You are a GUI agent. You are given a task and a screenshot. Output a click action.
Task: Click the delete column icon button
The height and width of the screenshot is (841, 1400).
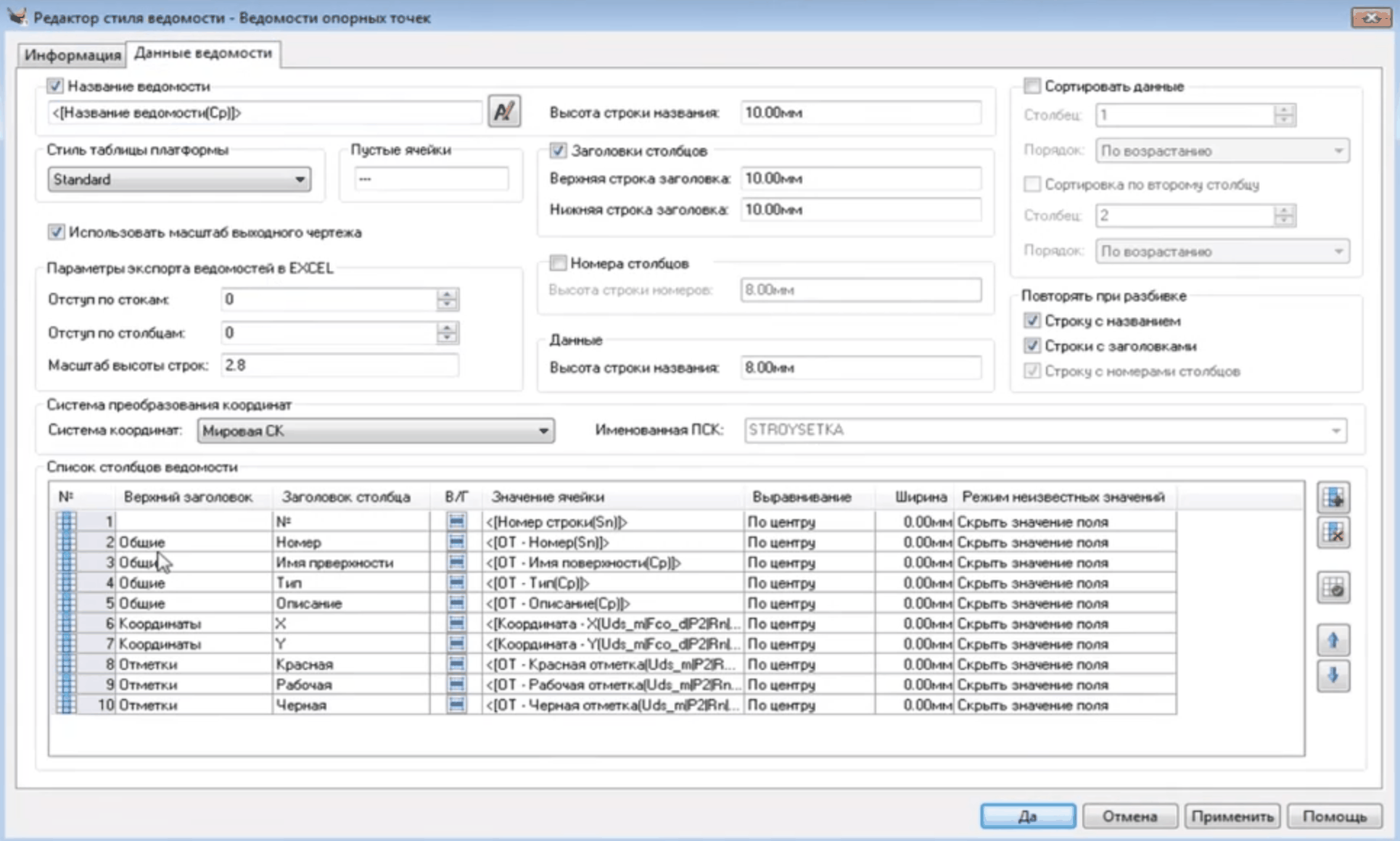pos(1333,533)
